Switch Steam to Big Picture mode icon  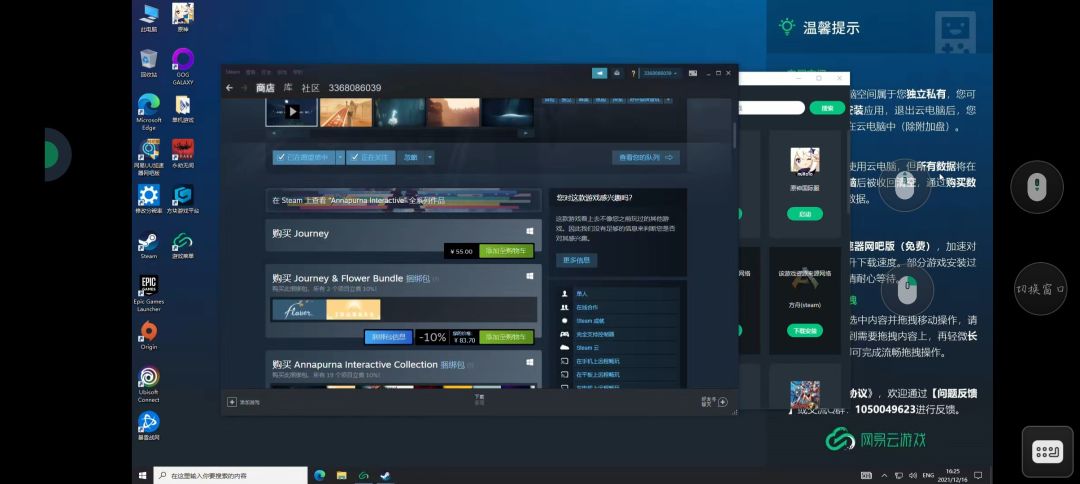click(x=692, y=73)
